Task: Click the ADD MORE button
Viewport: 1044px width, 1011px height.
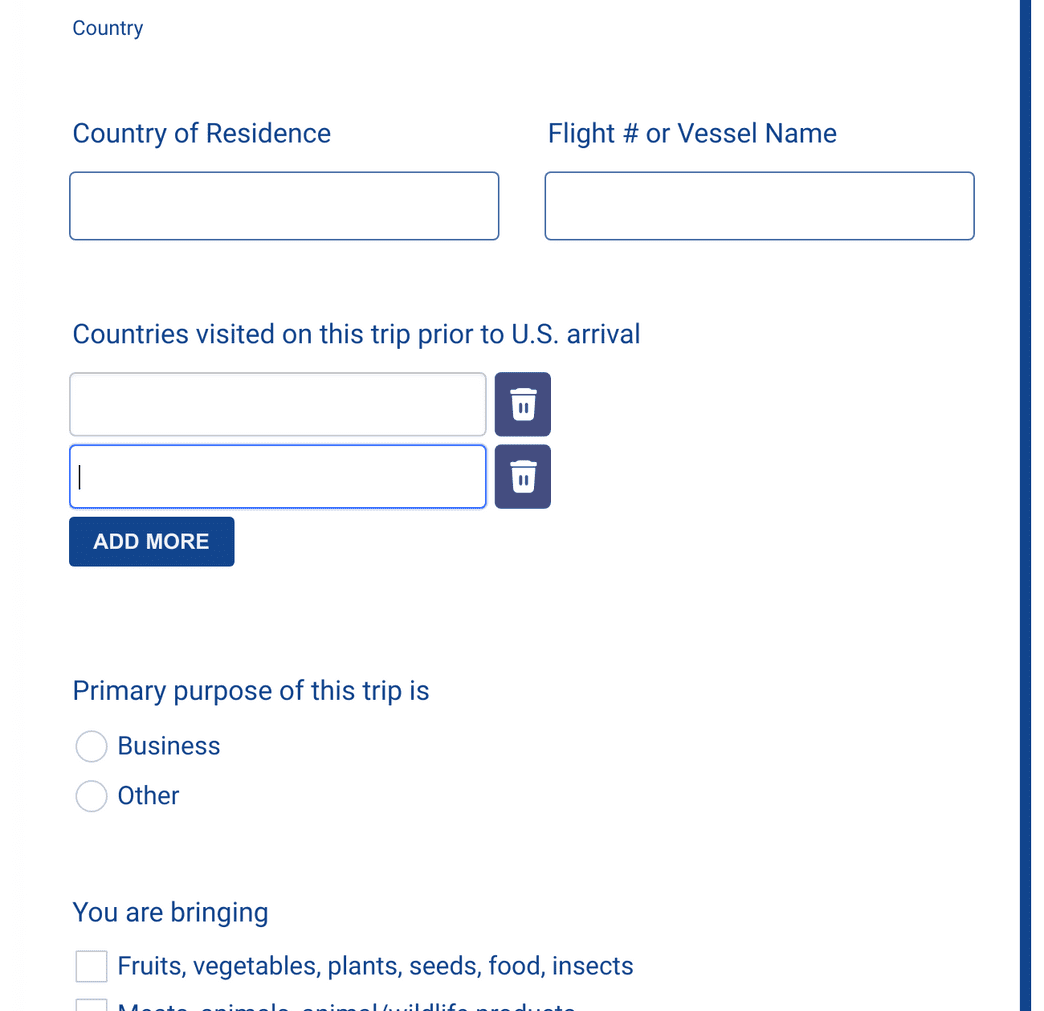Action: [151, 541]
